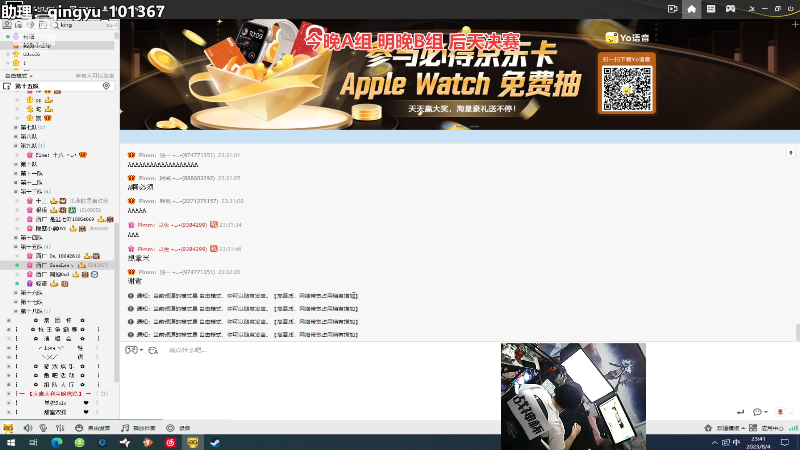
Task: Click the video screen icon in the title bar
Action: point(672,9)
